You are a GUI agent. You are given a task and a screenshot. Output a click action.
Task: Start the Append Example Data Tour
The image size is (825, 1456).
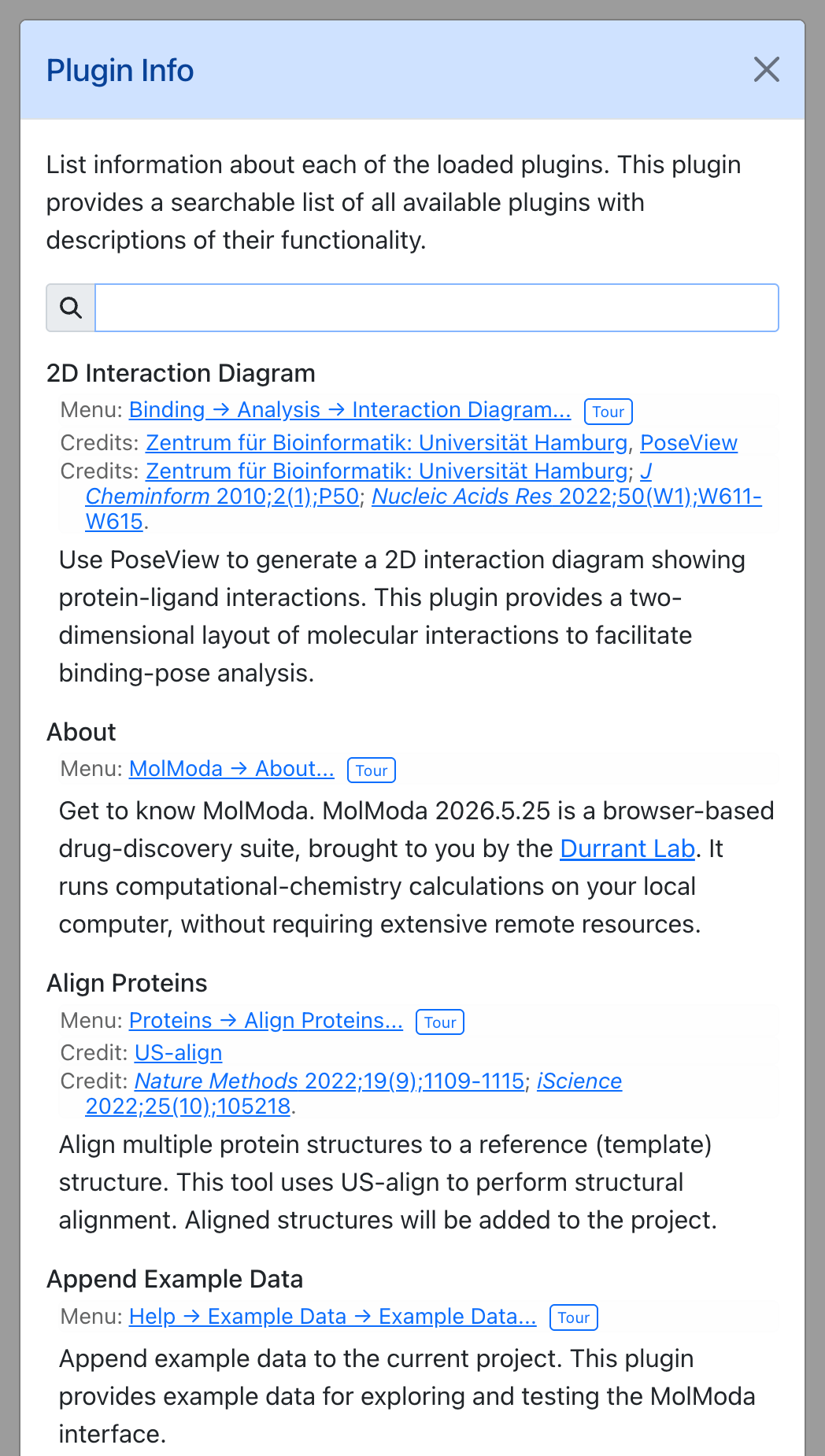574,1318
